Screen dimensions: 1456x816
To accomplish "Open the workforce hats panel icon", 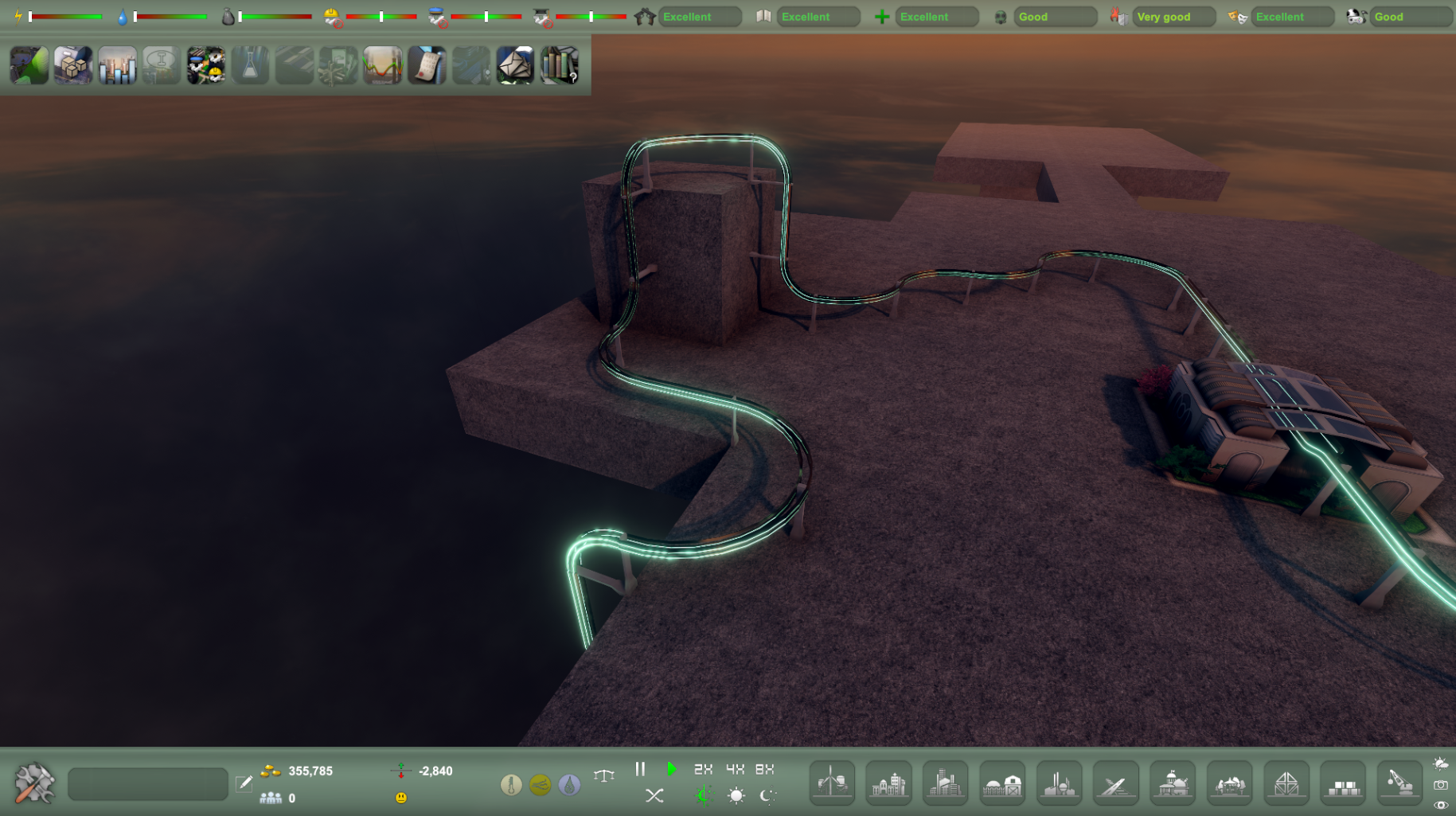I will [x=206, y=65].
